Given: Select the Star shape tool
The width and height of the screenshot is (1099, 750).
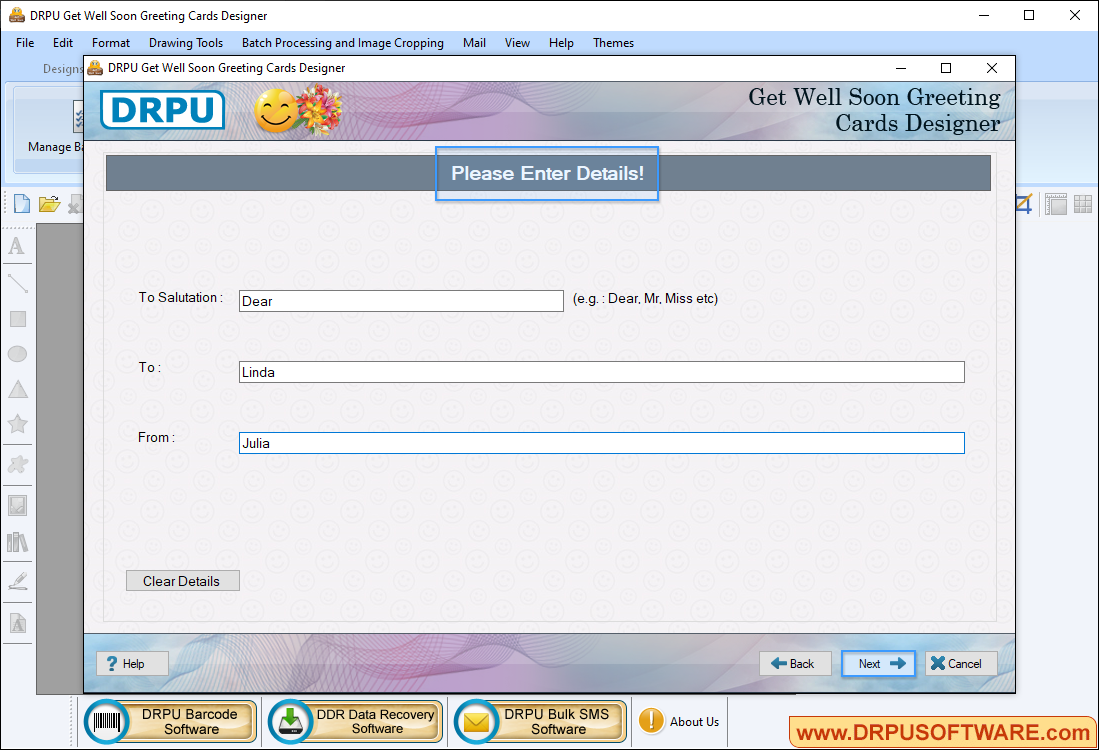Looking at the screenshot, I should click(17, 424).
